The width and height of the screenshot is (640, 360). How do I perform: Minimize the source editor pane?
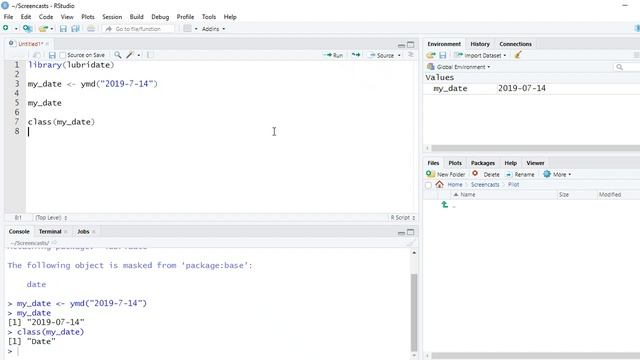click(x=401, y=44)
